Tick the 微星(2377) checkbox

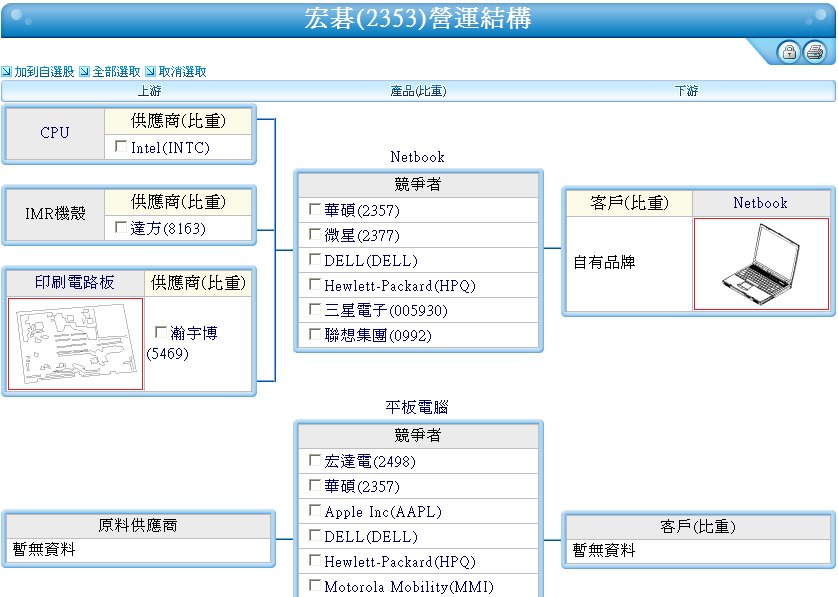(x=315, y=234)
